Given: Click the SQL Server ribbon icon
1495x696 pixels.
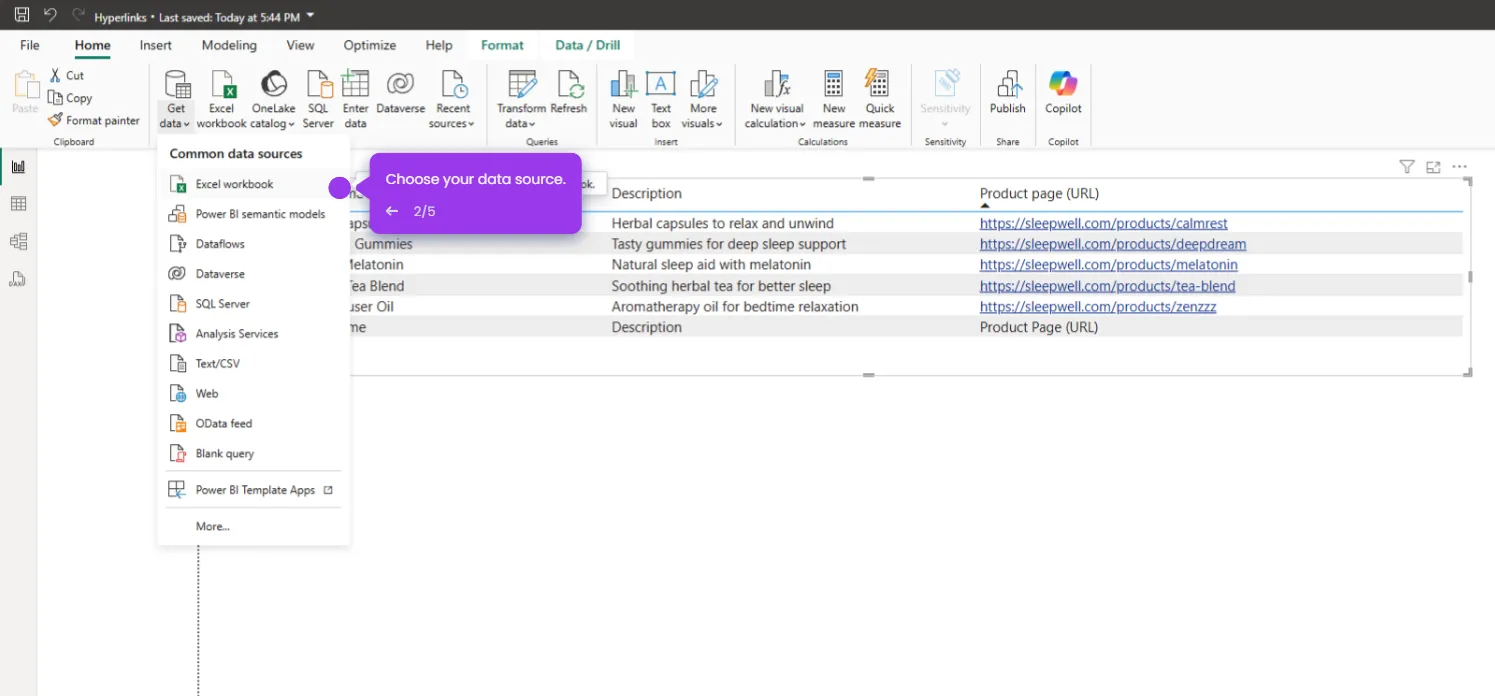Looking at the screenshot, I should click(x=318, y=100).
